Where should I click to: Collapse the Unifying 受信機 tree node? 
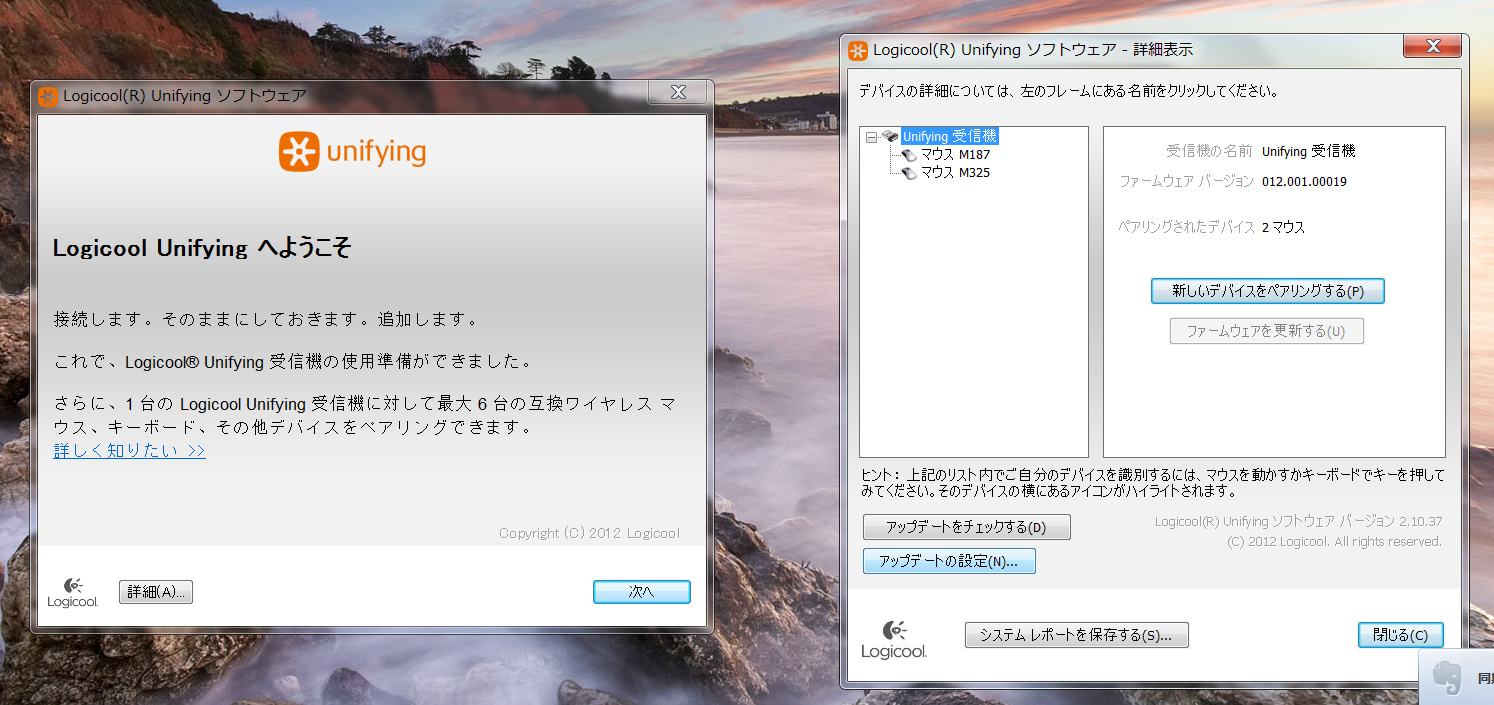871,136
